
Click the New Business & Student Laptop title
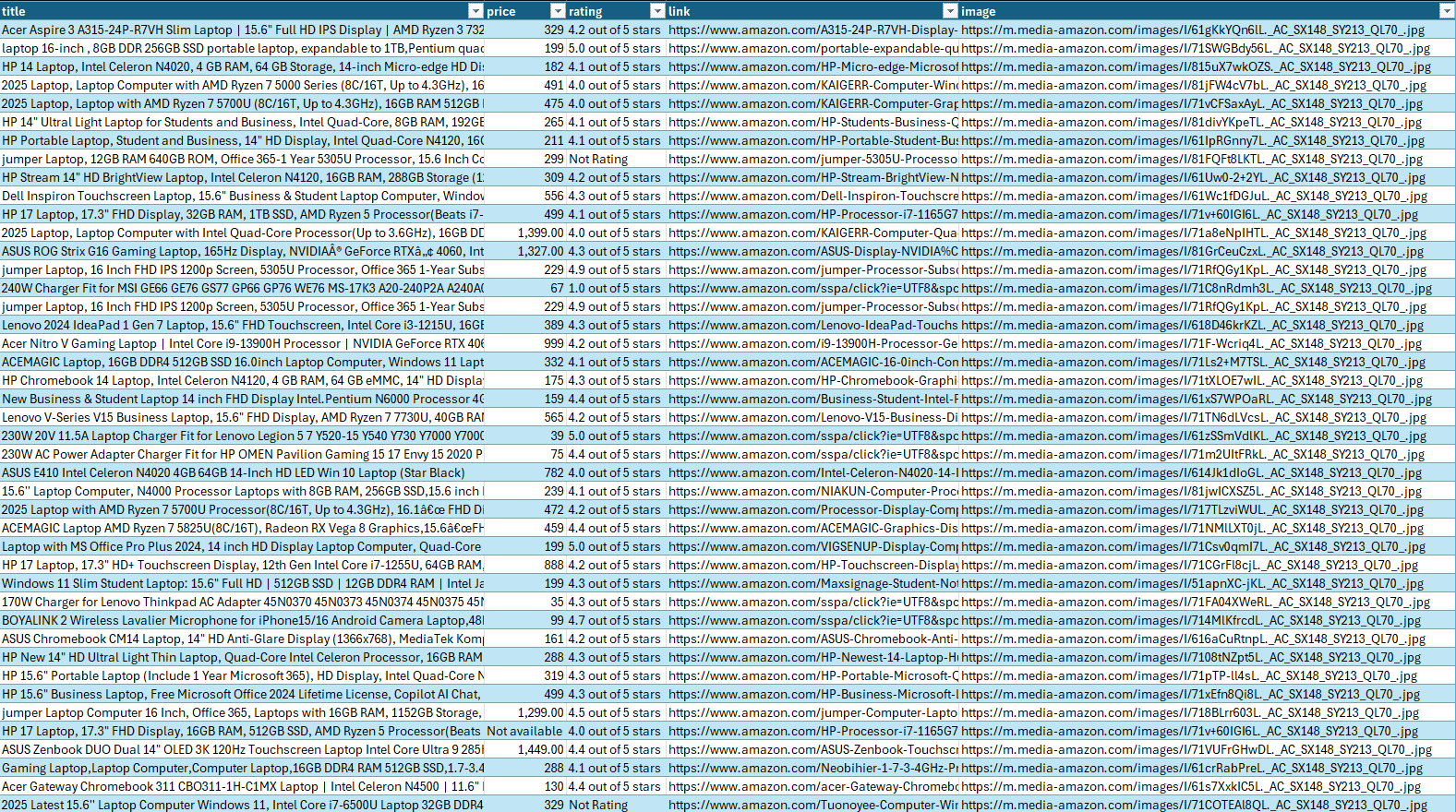(242, 399)
